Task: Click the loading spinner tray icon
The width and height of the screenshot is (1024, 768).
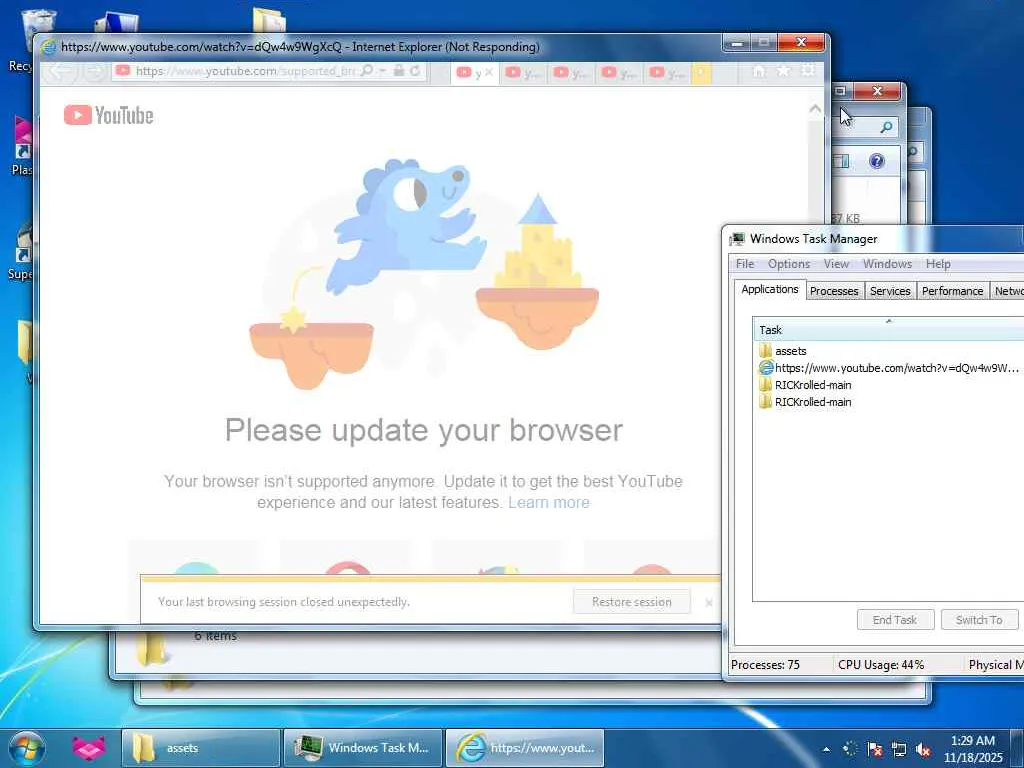Action: point(850,749)
